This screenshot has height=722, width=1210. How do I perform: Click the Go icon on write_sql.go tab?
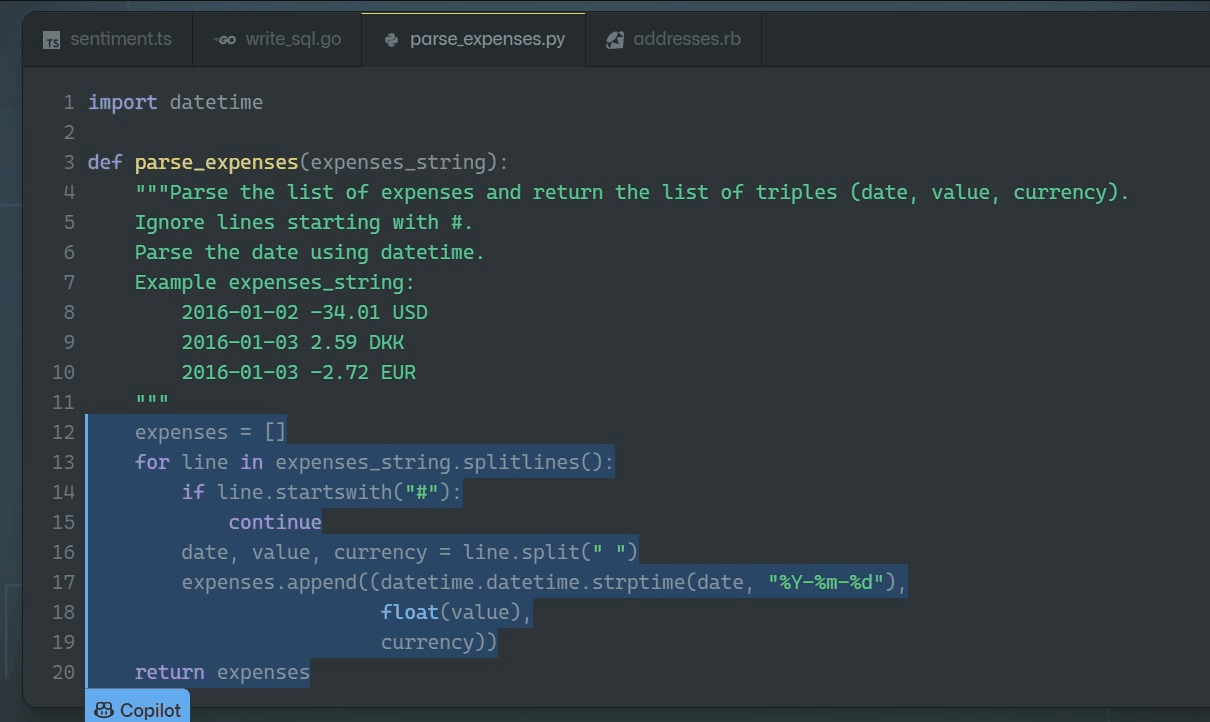pos(225,40)
